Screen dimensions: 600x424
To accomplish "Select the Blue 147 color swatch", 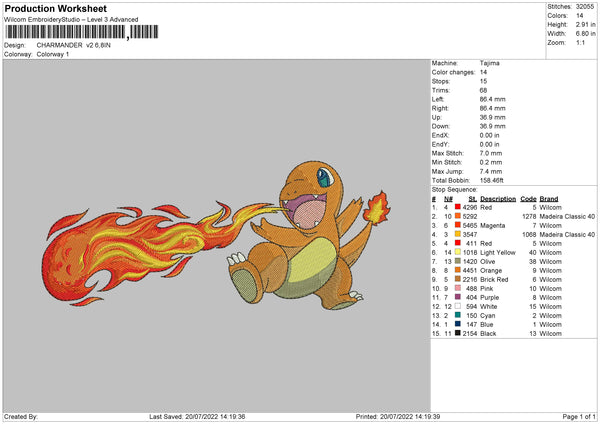I will (458, 324).
